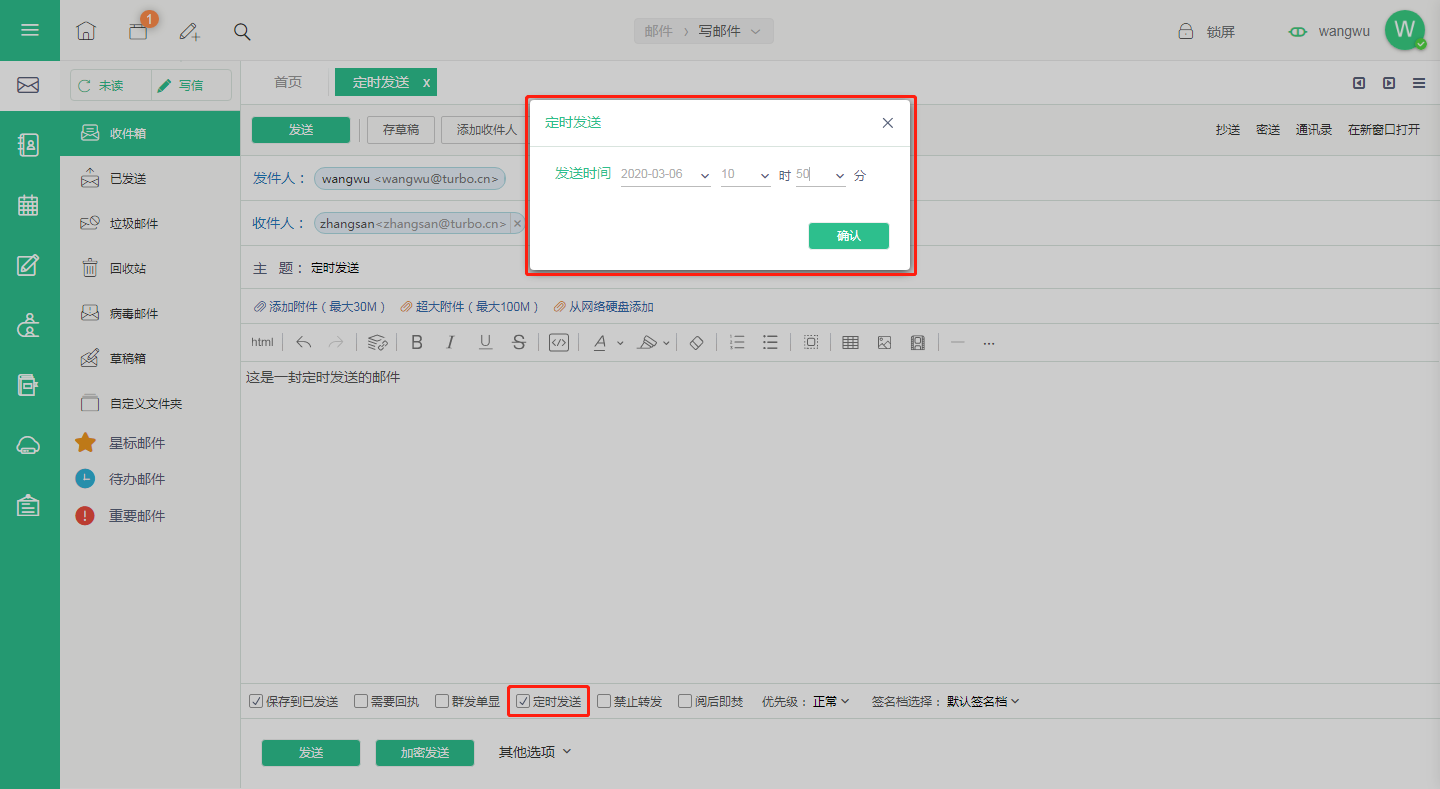
Task: Open the search magnifier icon
Action: (x=242, y=31)
